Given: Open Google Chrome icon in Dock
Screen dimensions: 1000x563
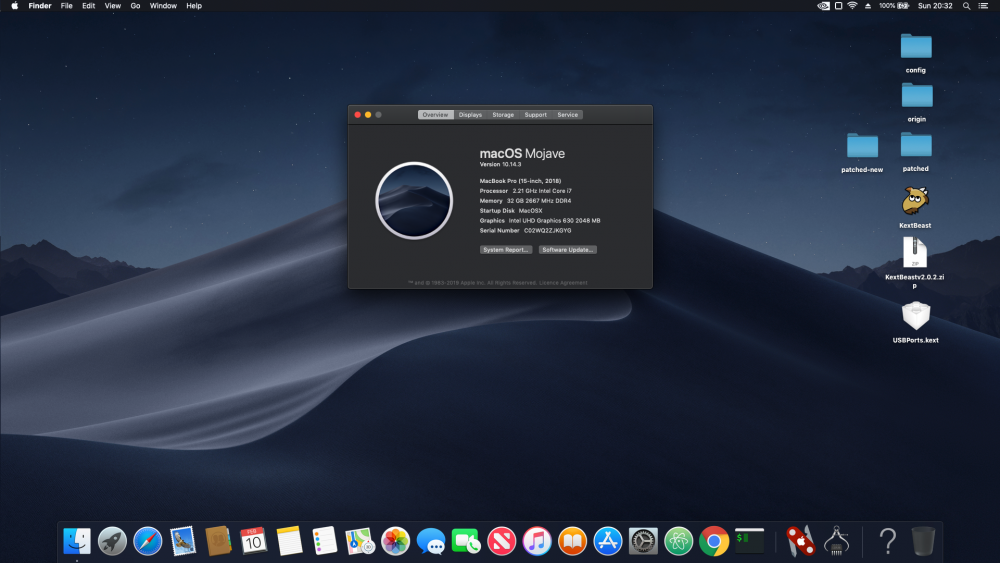Looking at the screenshot, I should pos(714,541).
